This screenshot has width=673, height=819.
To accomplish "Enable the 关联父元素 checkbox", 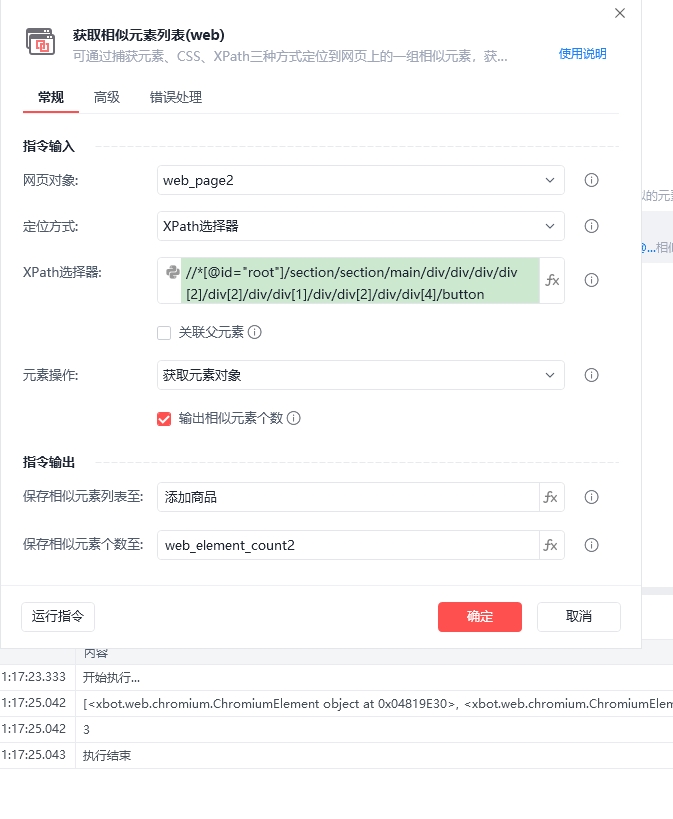I will pos(164,333).
